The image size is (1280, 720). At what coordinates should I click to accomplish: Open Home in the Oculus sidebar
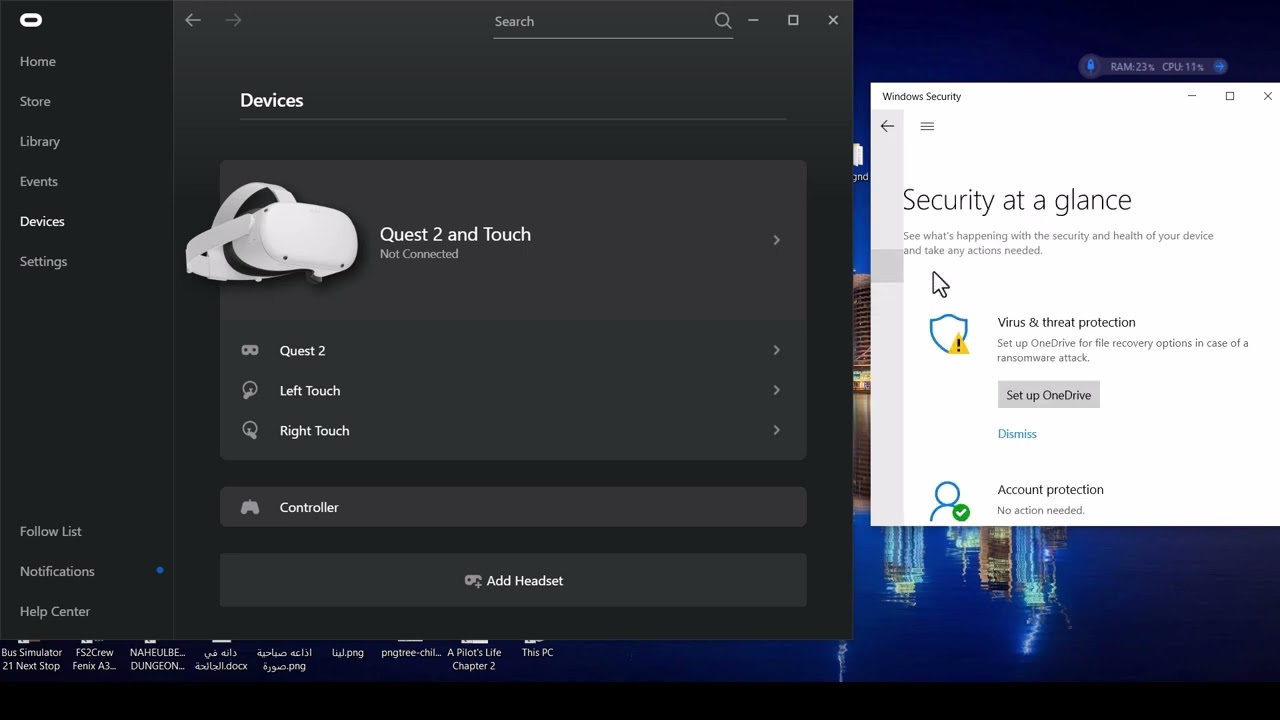(38, 61)
